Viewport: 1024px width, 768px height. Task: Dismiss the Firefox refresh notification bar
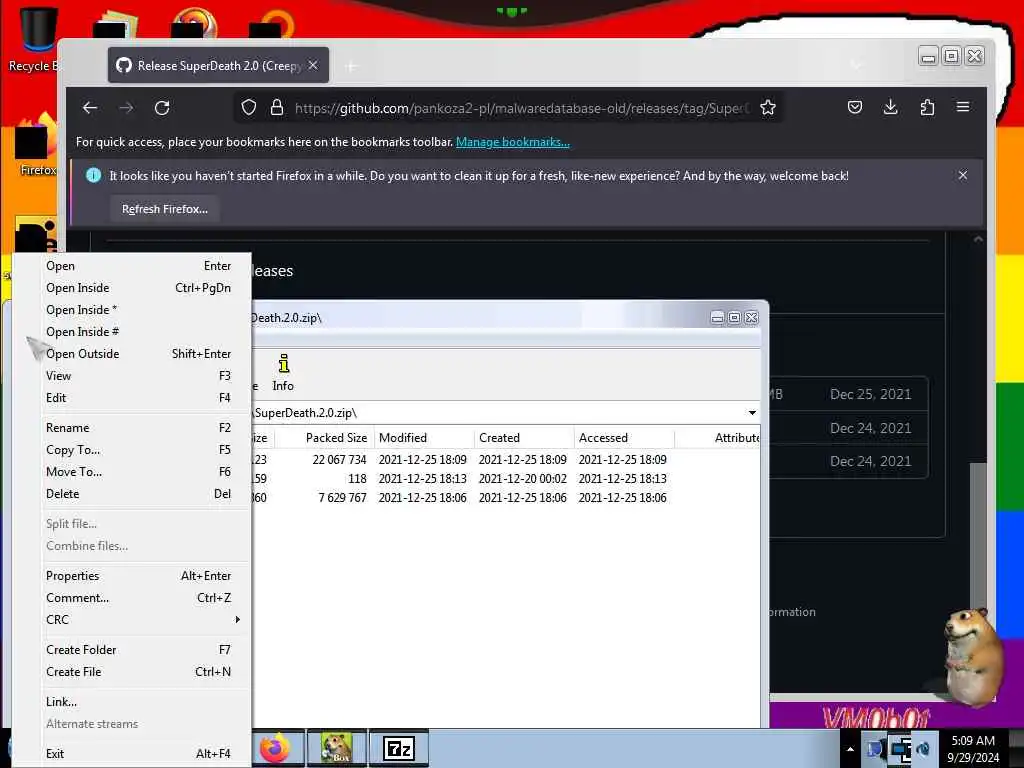963,175
